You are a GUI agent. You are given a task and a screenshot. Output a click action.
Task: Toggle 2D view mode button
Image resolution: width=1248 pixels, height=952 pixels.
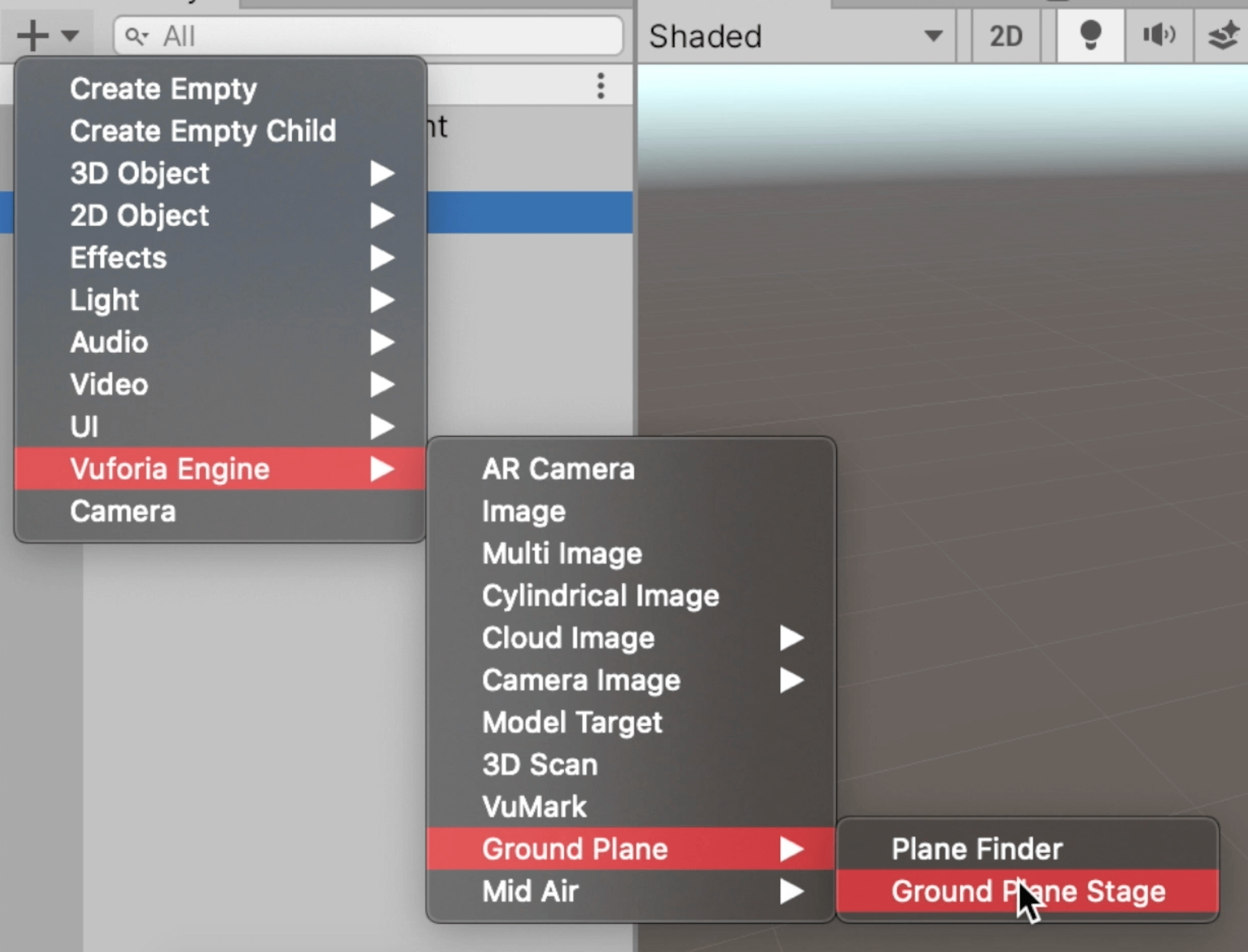pos(1005,37)
